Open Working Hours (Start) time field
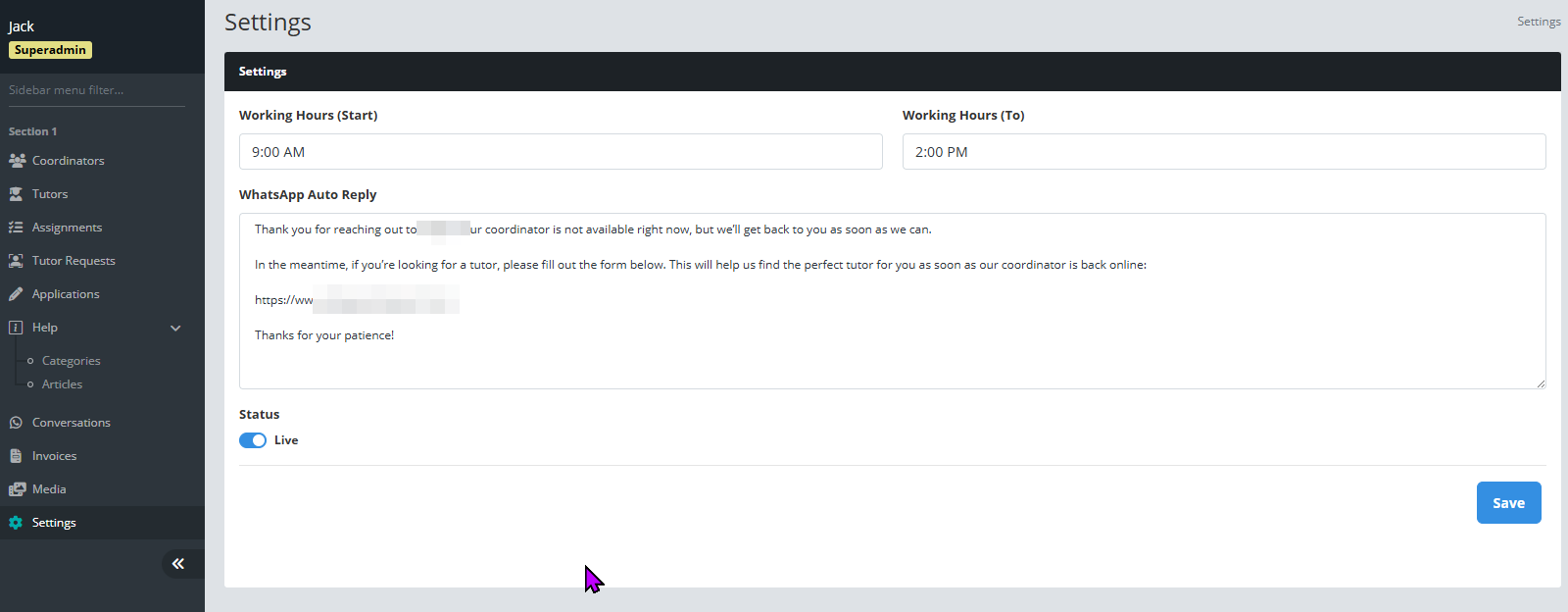Image resolution: width=1568 pixels, height=612 pixels. pyautogui.click(x=561, y=152)
